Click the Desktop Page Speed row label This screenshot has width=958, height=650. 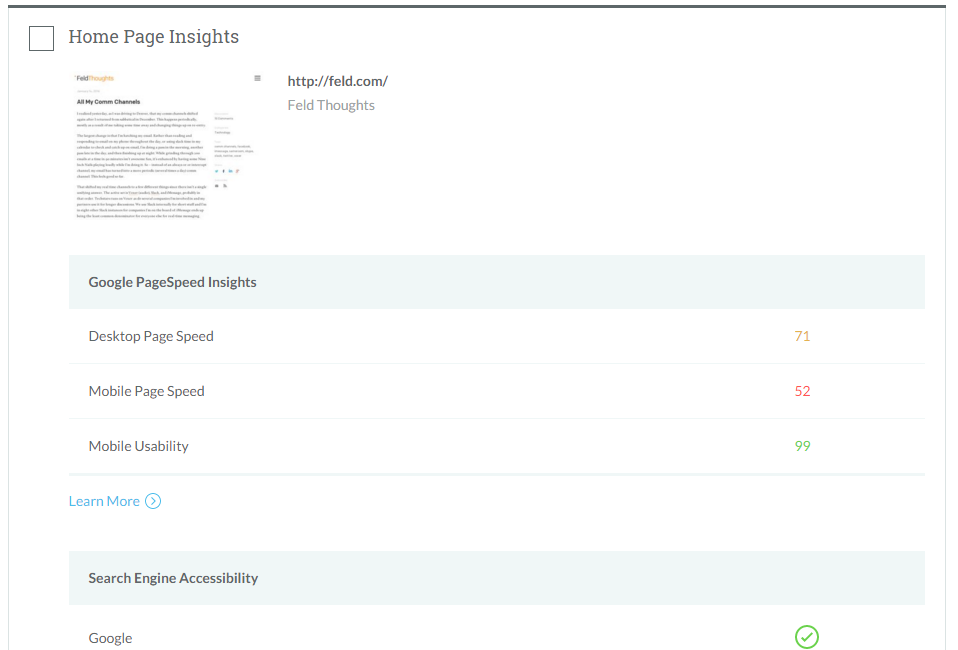[151, 336]
